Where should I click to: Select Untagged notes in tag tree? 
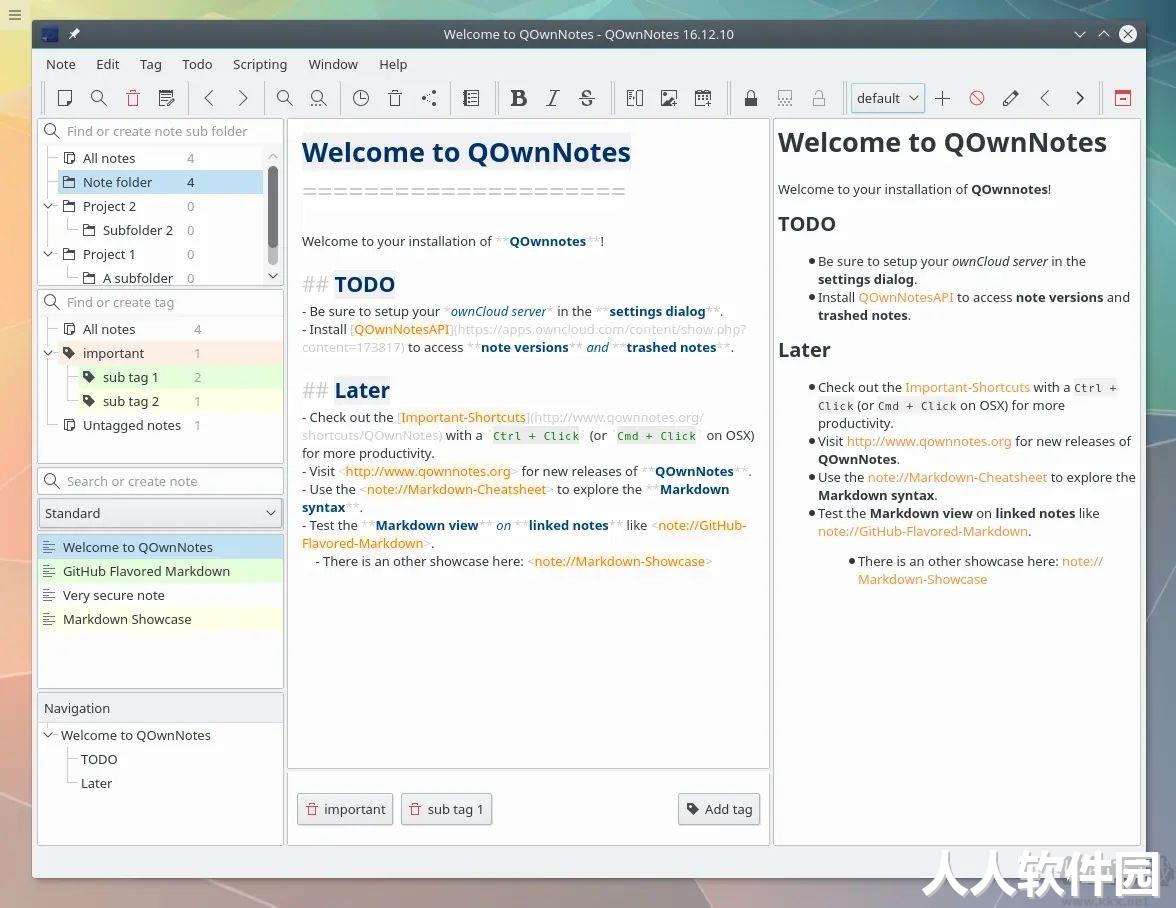(x=131, y=425)
